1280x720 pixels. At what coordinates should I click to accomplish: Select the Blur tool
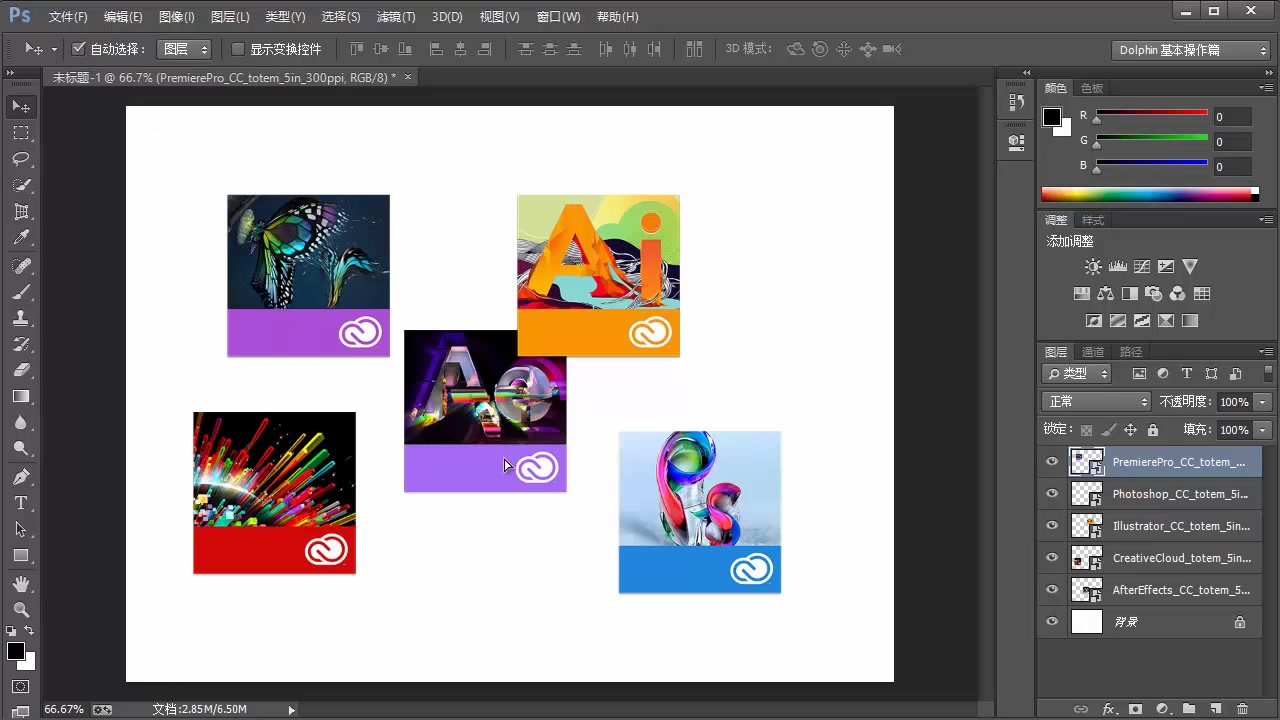coord(21,422)
